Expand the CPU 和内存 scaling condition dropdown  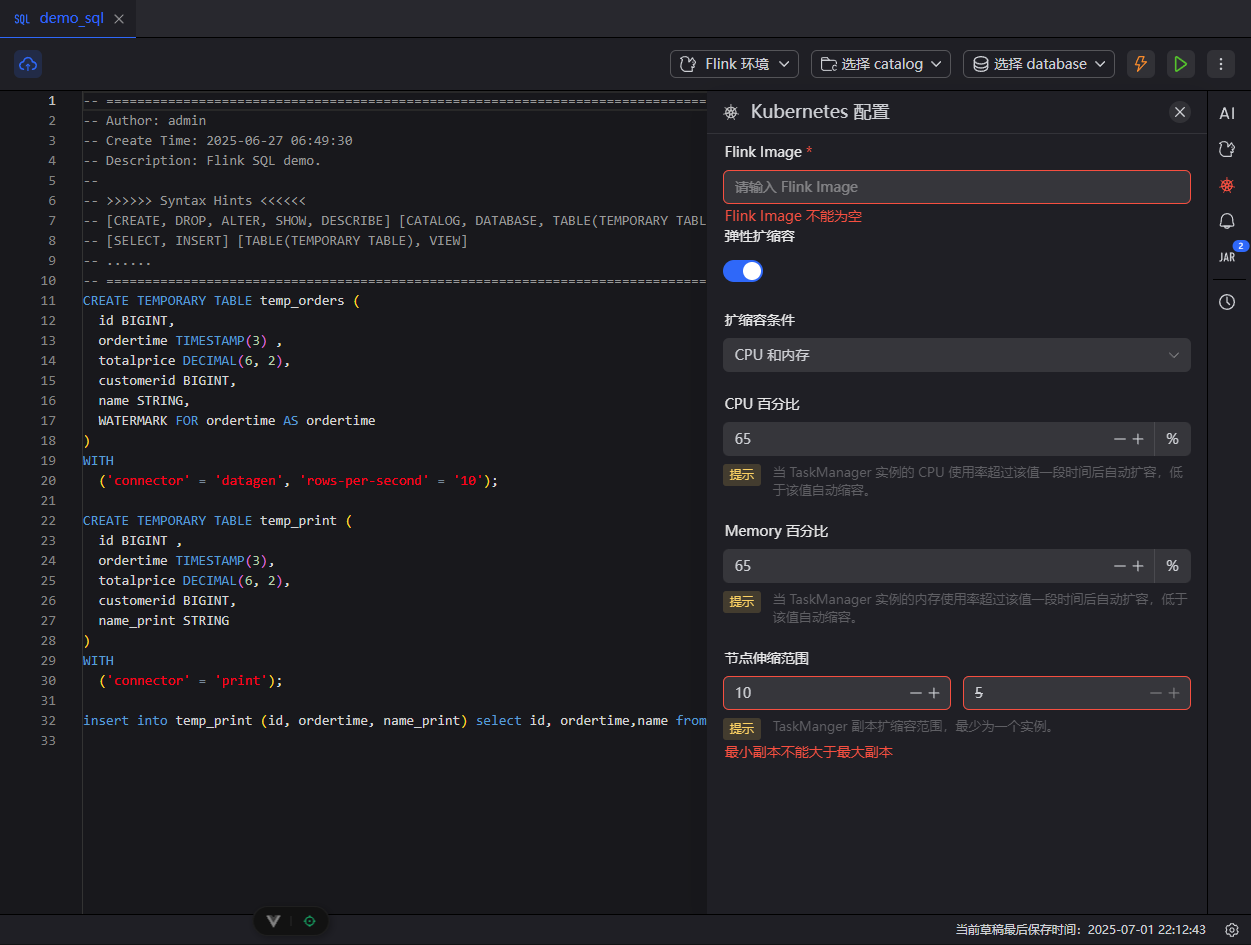tap(956, 355)
